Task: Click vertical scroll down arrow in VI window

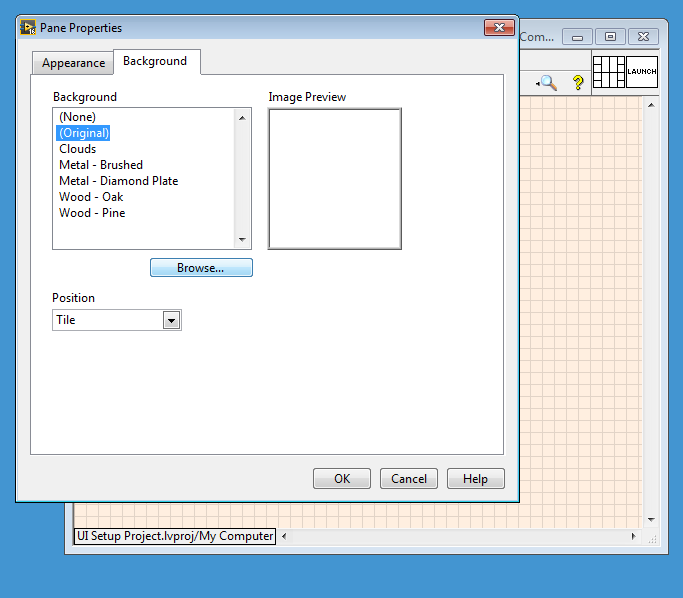Action: (x=651, y=519)
